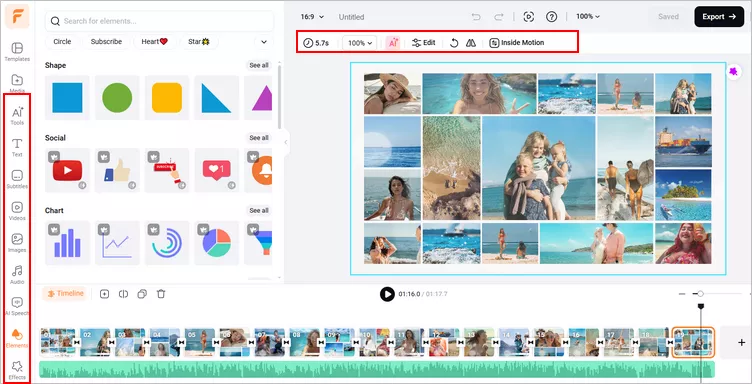Delete the clip with trash icon
This screenshot has height=384, width=752.
(161, 294)
